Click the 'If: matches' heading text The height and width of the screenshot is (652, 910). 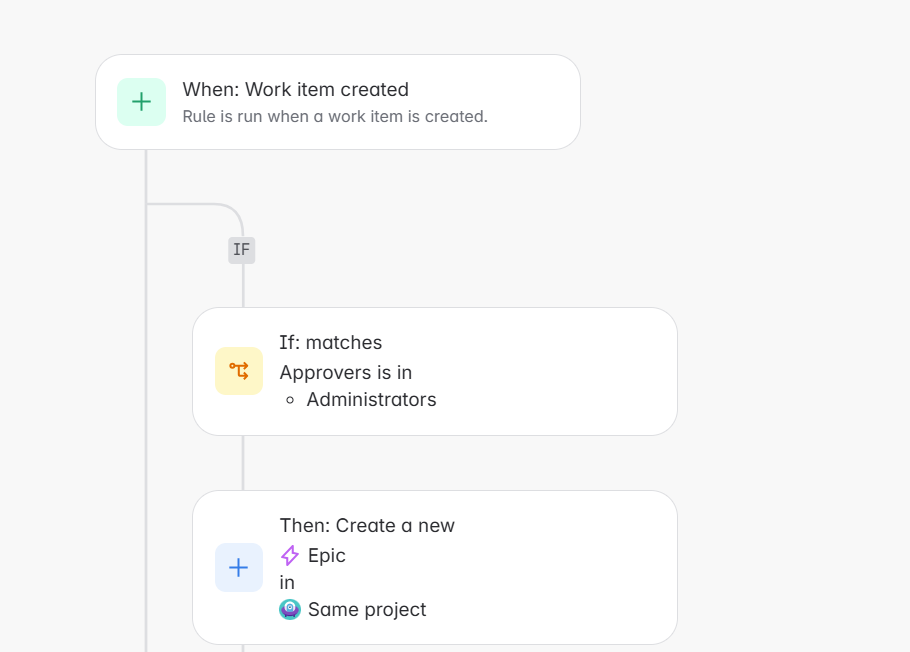(331, 343)
